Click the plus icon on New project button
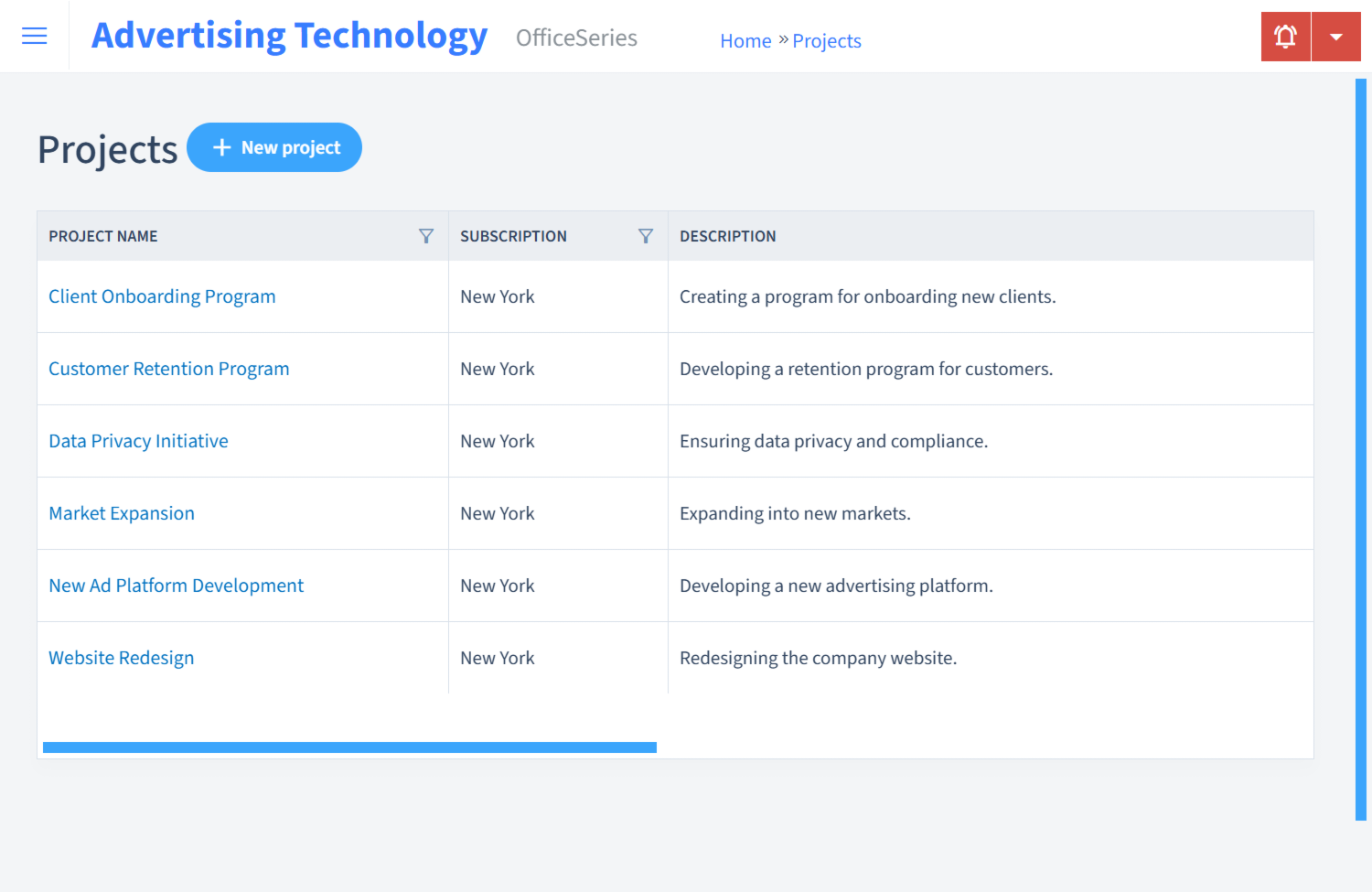This screenshot has width=1372, height=892. pos(222,146)
